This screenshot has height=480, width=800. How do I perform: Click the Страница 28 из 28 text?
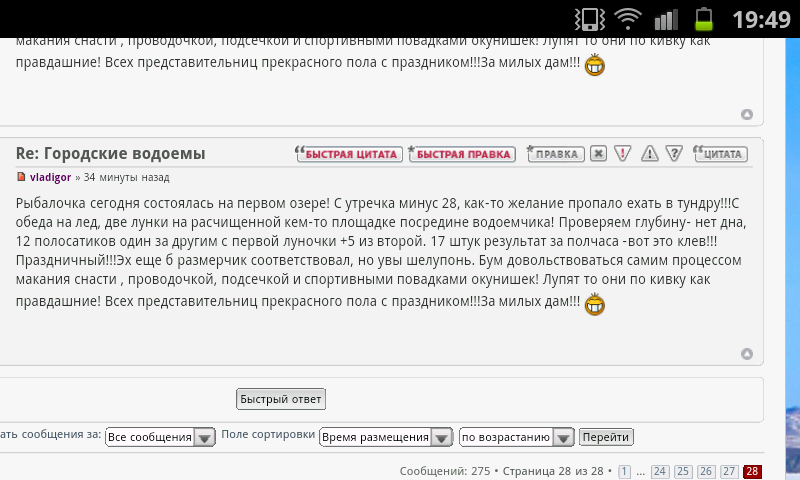point(553,471)
